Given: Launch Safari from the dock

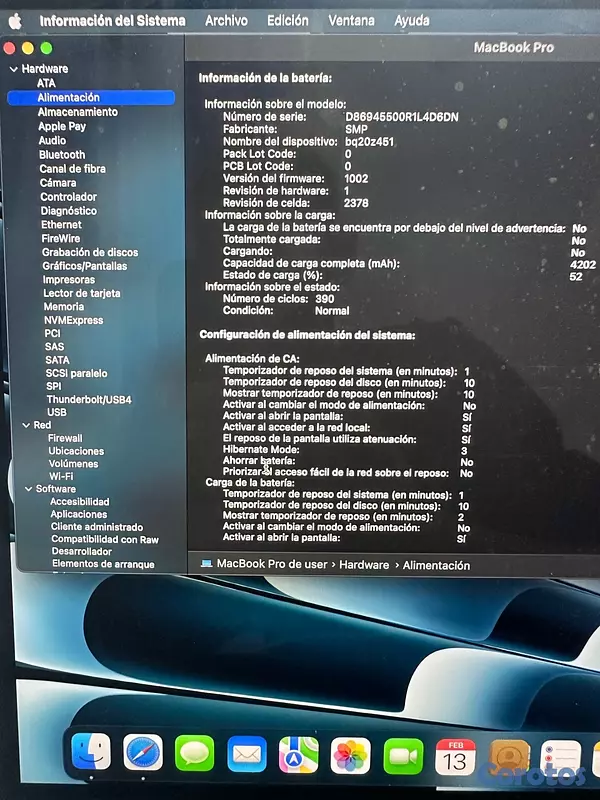Looking at the screenshot, I should pyautogui.click(x=143, y=752).
